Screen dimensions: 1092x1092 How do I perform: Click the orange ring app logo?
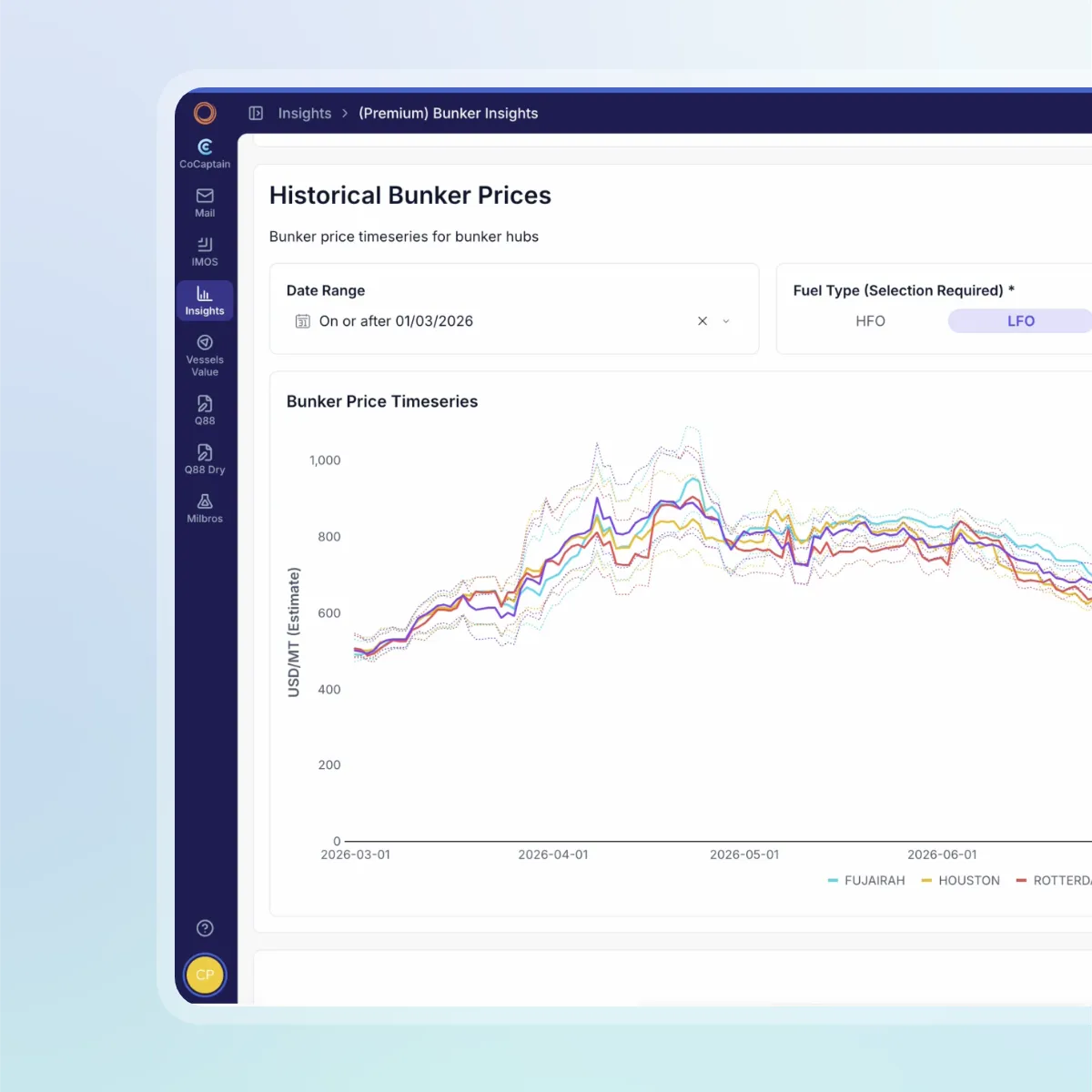click(x=205, y=113)
